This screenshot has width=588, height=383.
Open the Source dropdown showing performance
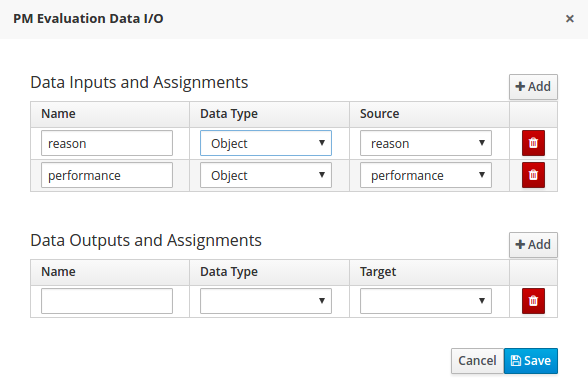click(426, 175)
